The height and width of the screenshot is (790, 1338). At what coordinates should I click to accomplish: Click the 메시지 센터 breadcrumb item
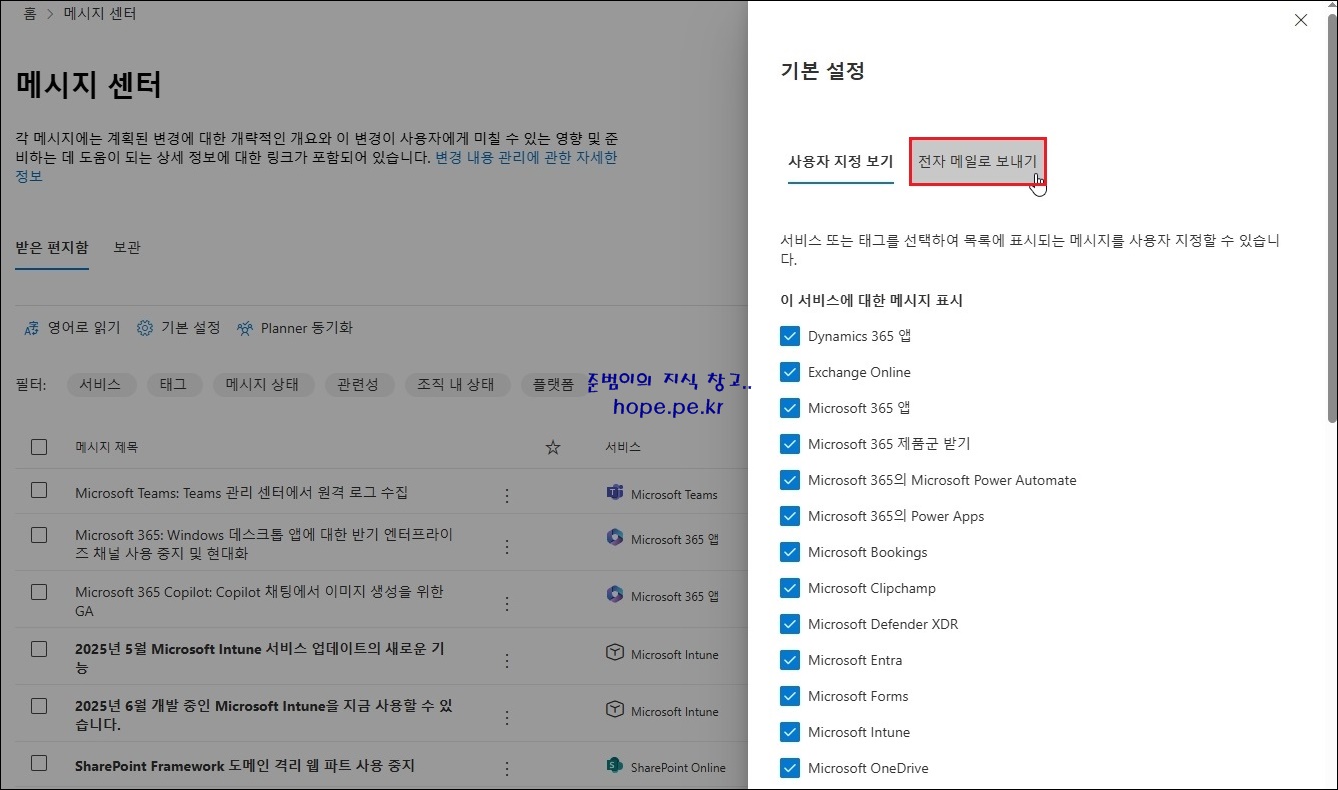point(100,14)
